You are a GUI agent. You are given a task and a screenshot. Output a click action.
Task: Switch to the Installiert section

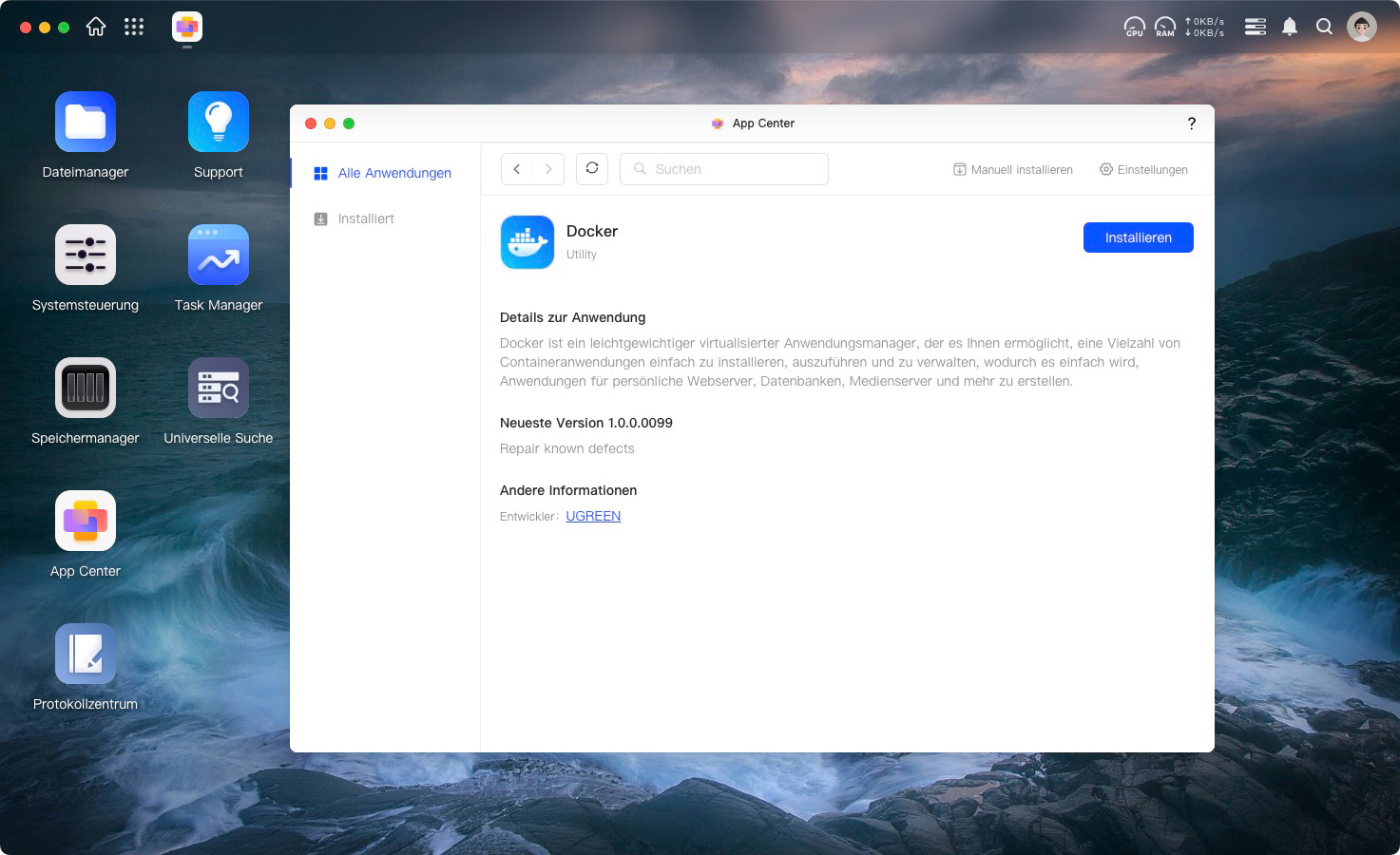tap(385, 218)
